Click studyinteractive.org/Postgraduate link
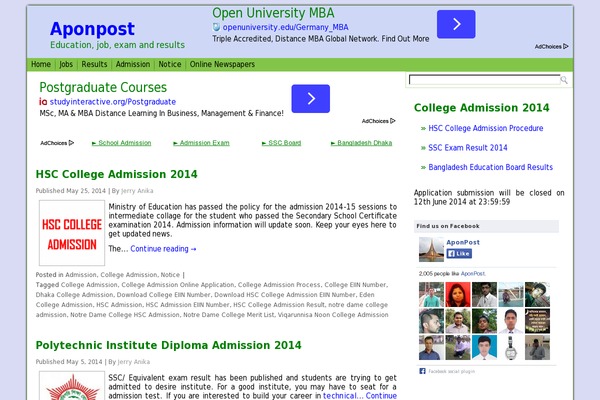600x400 pixels. point(113,102)
